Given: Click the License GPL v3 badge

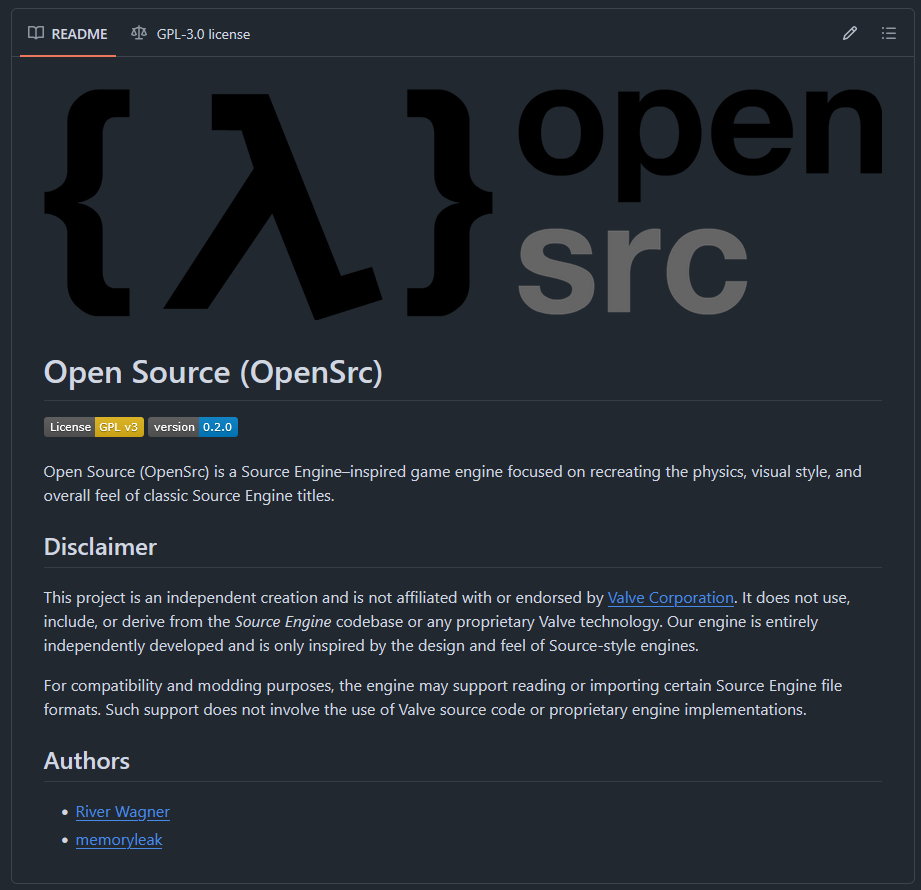Looking at the screenshot, I should pos(94,427).
